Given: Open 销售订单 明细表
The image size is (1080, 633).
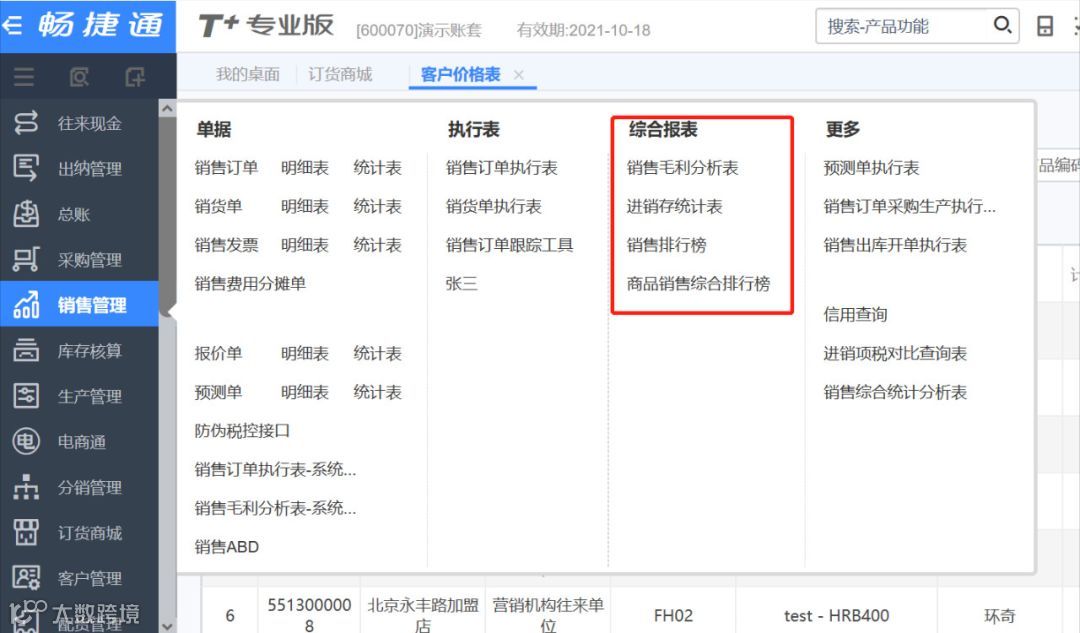Looking at the screenshot, I should 304,168.
